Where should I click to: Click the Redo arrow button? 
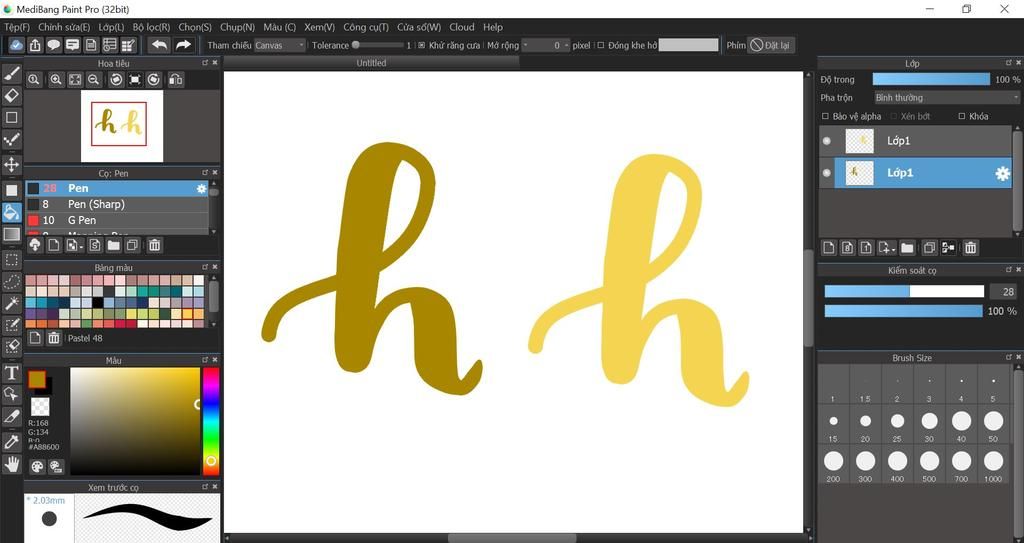[x=184, y=44]
